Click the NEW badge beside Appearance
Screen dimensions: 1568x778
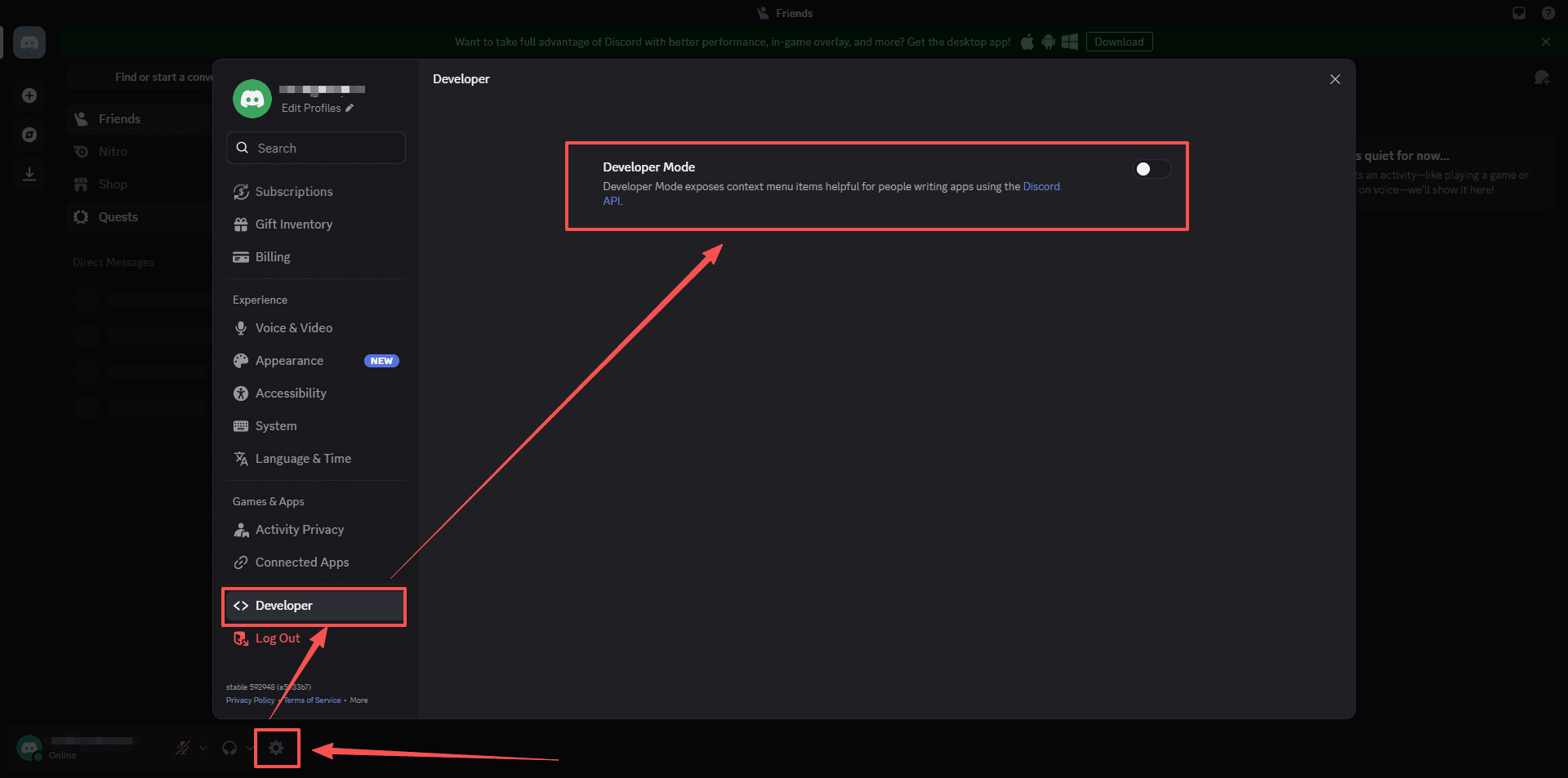pyautogui.click(x=381, y=361)
